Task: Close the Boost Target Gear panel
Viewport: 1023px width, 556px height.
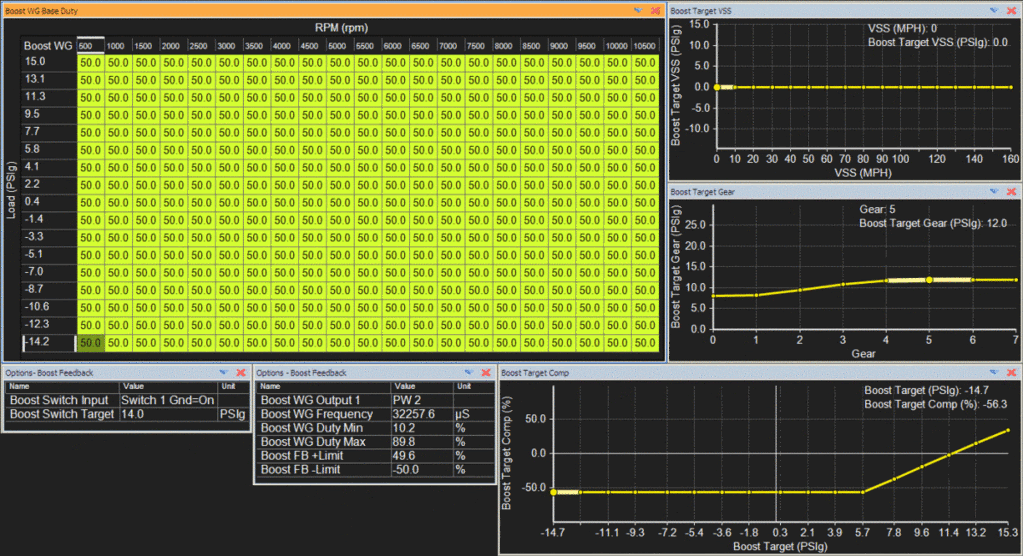Action: click(x=1011, y=191)
